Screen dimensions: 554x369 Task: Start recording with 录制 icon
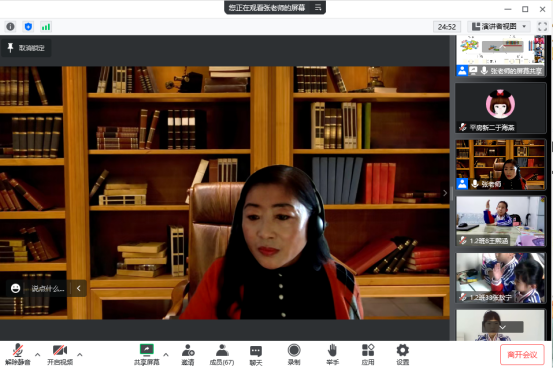click(x=294, y=355)
